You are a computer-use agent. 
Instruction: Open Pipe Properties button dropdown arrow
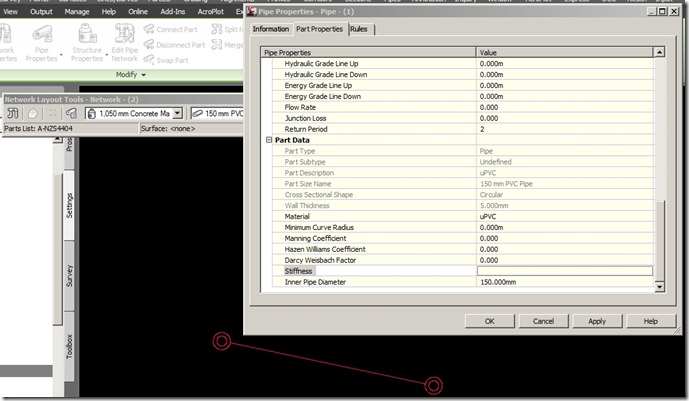[x=62, y=55]
